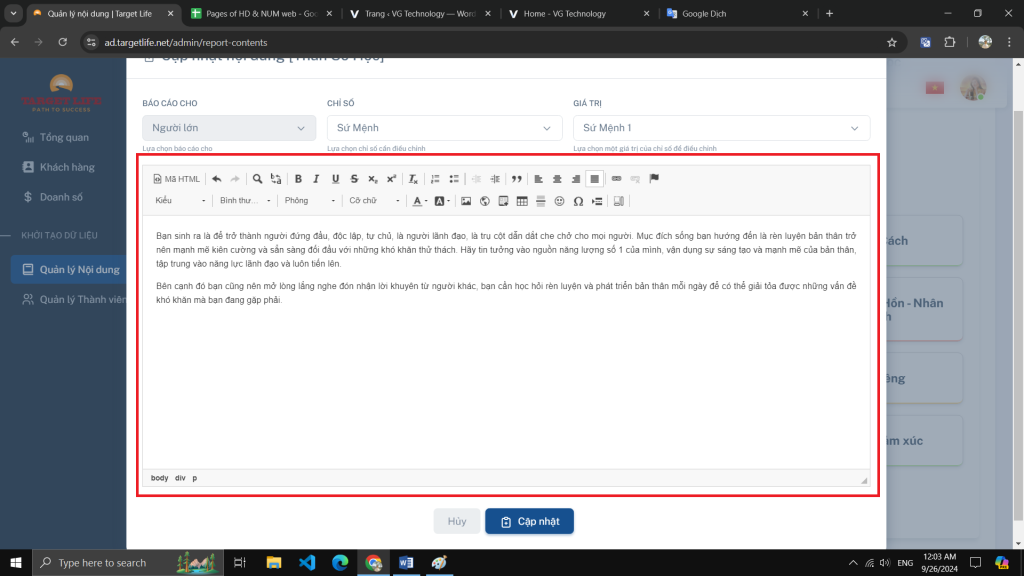Select Quản lý Nội dung menu item
1024x576 pixels.
[69, 270]
